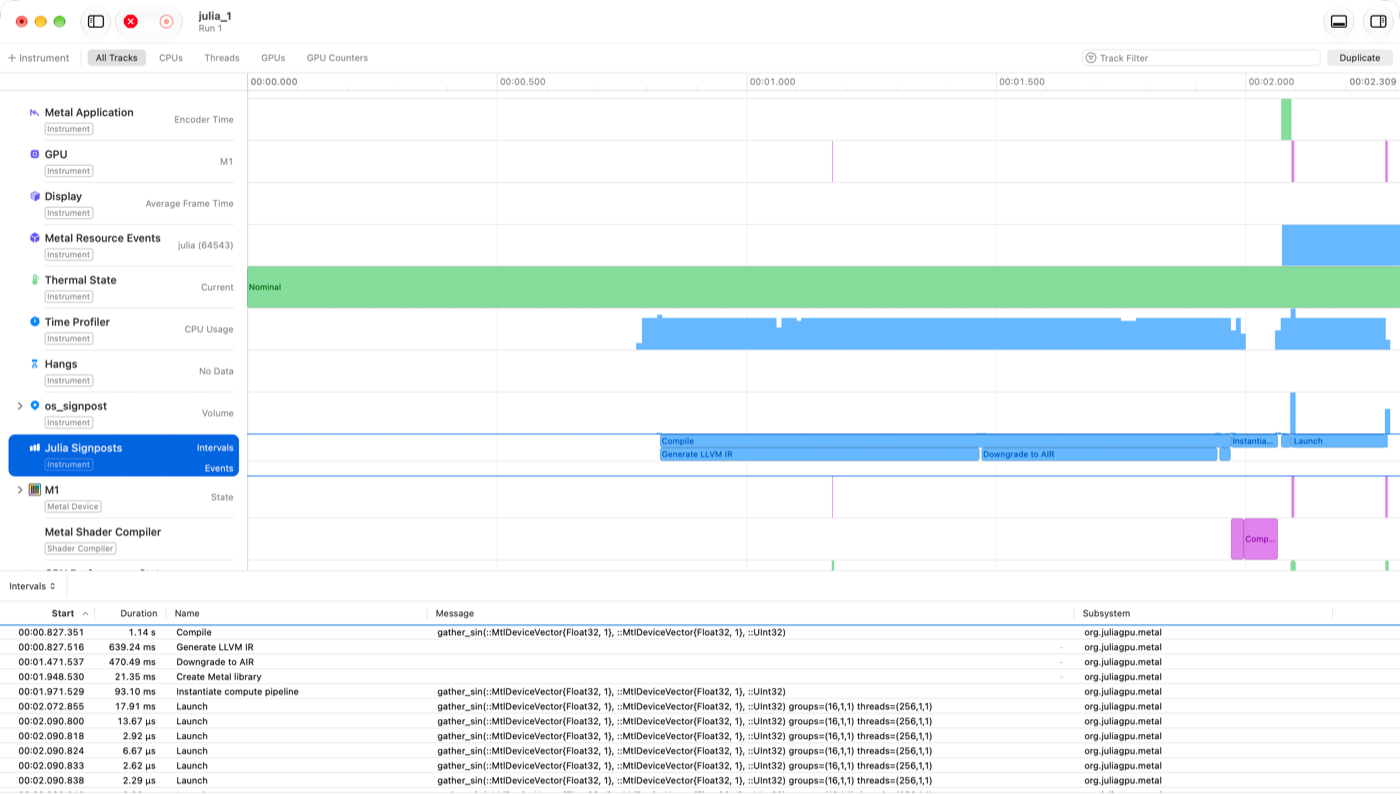Expand the M1 Metal Device track

(x=20, y=490)
